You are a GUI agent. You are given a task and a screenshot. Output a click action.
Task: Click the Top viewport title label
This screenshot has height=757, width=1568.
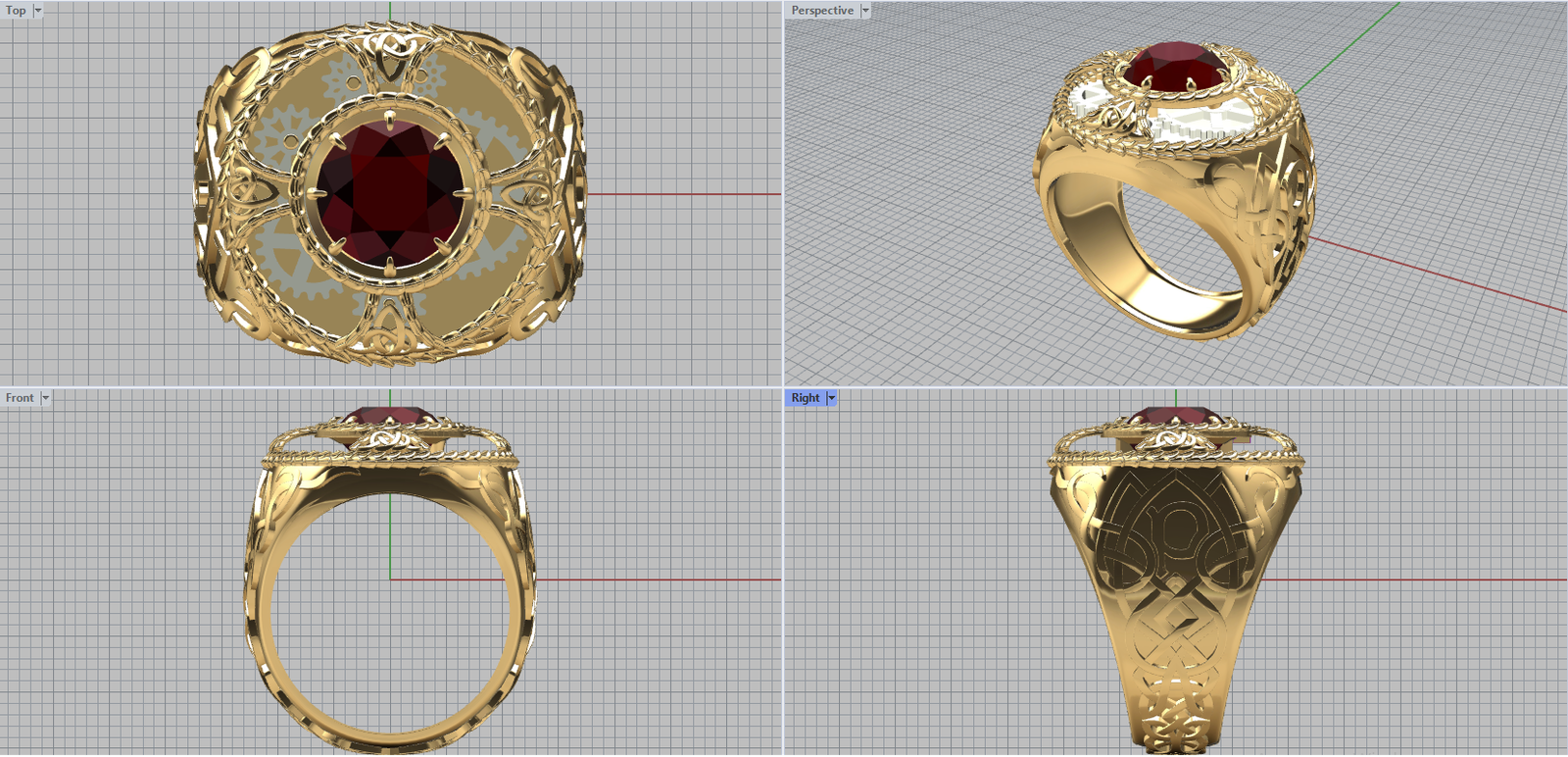coord(16,11)
